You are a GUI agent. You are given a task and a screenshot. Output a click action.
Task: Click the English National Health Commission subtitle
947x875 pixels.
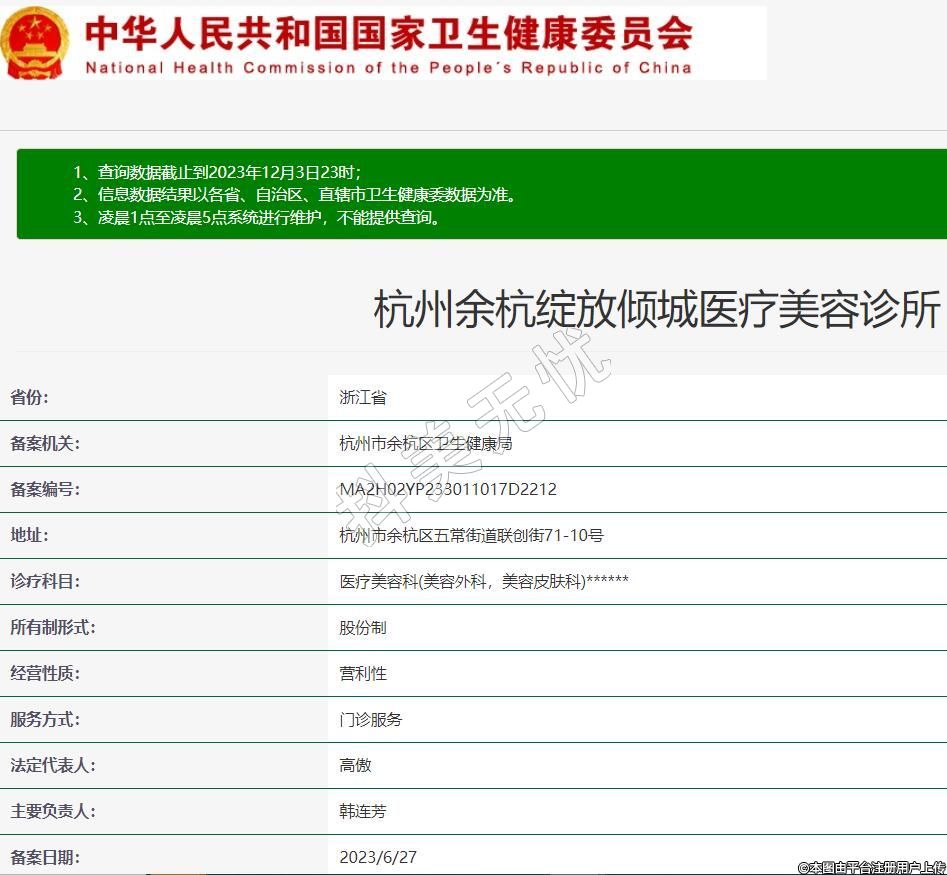pos(388,68)
